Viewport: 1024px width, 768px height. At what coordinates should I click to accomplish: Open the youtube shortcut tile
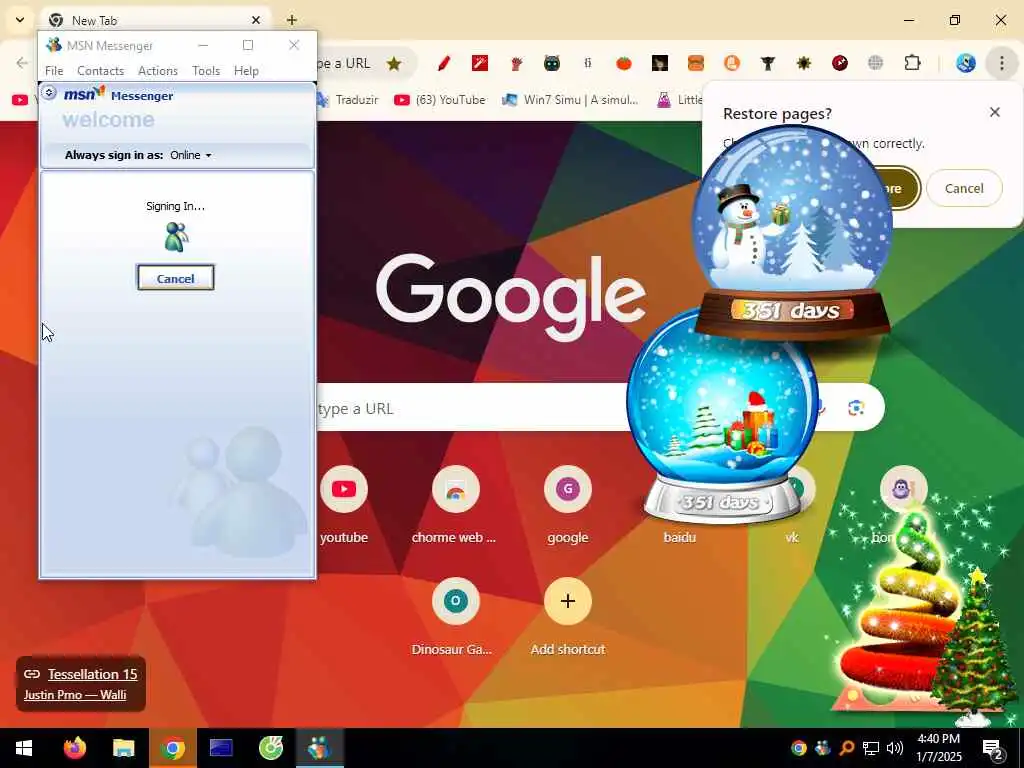point(344,489)
